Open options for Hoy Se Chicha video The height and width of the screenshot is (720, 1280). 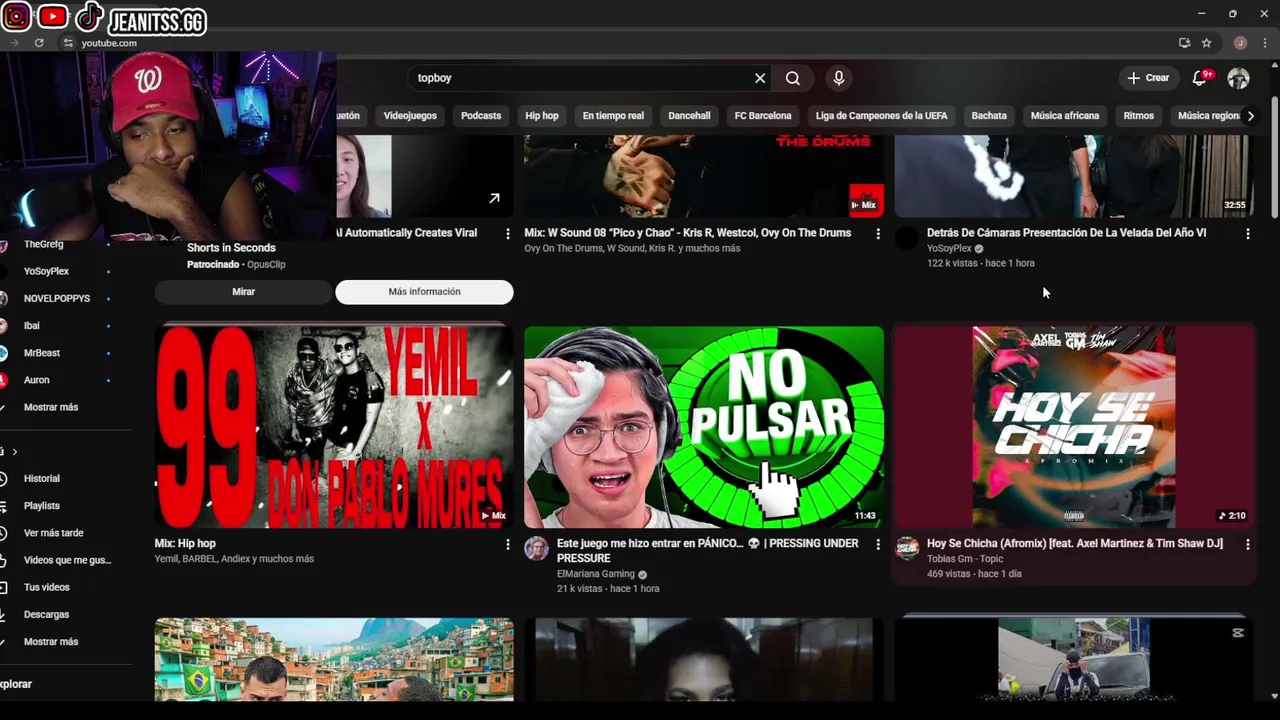1247,544
